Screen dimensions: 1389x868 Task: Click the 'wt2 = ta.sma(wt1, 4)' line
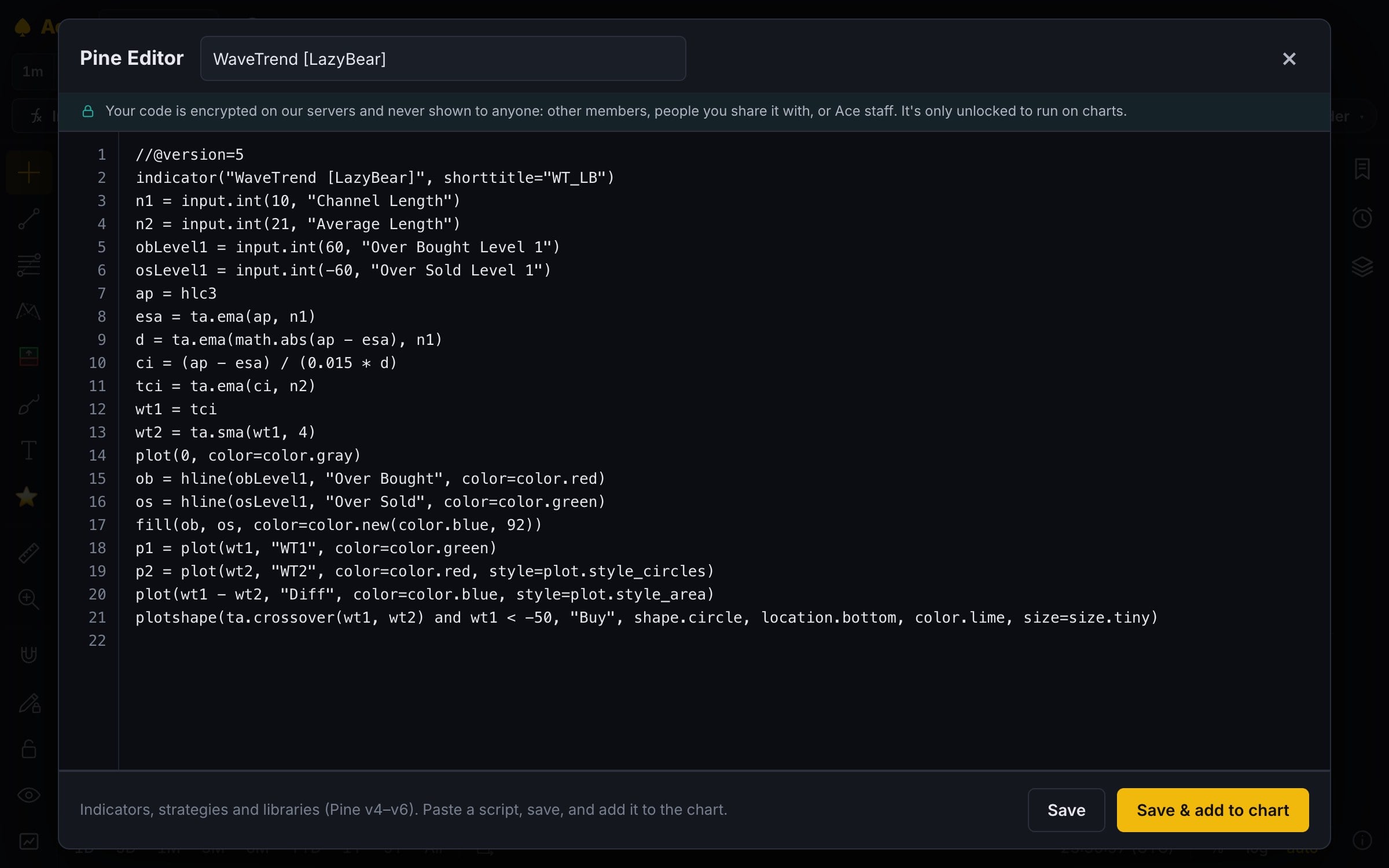(x=226, y=432)
